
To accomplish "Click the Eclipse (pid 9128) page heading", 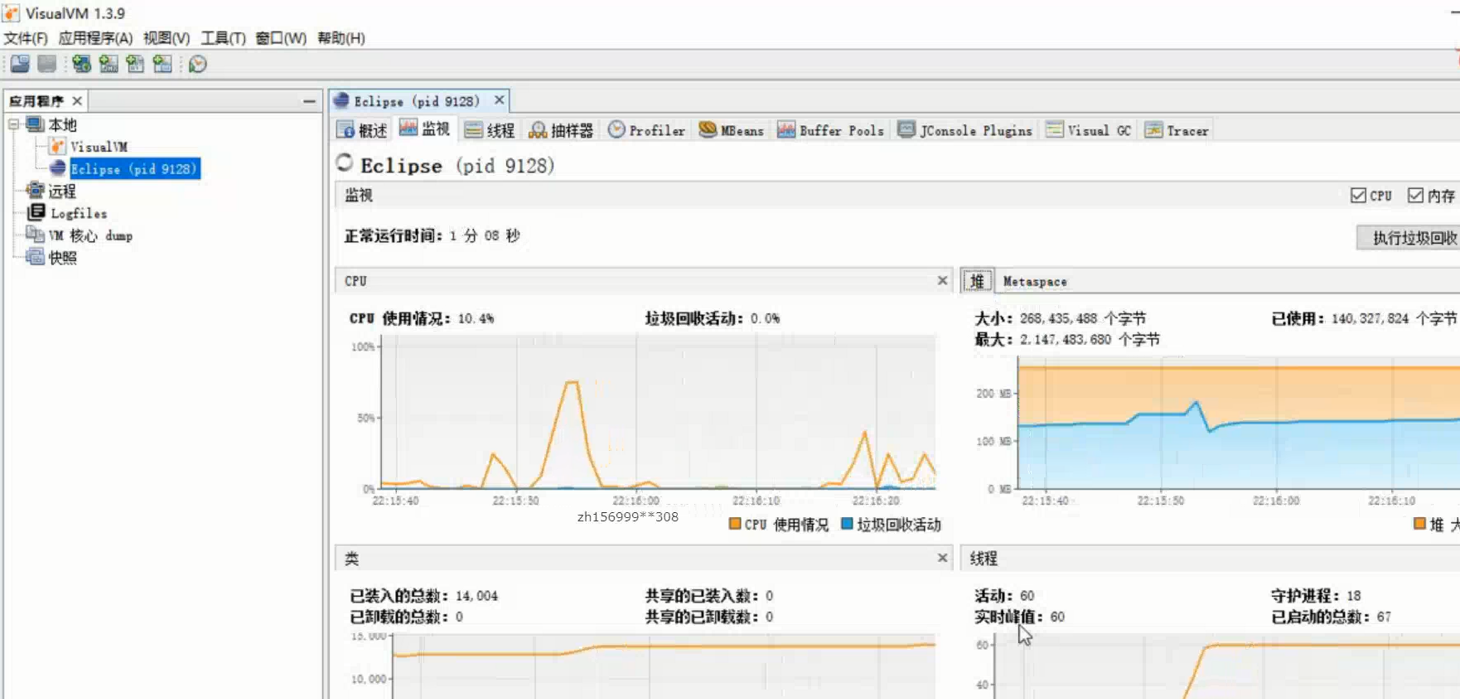I will [457, 165].
